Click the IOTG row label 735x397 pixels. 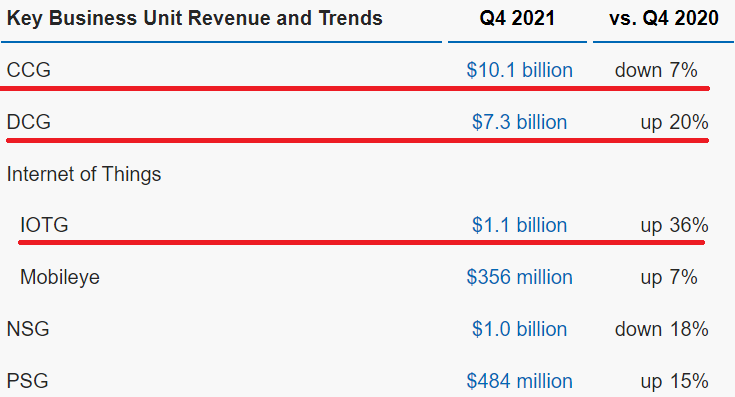pos(44,225)
